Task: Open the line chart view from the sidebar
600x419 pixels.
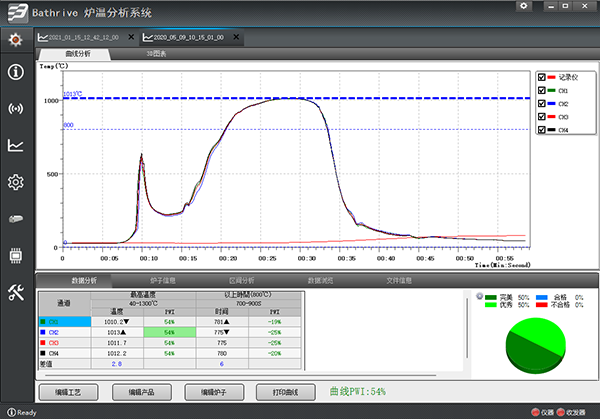Action: 15,145
